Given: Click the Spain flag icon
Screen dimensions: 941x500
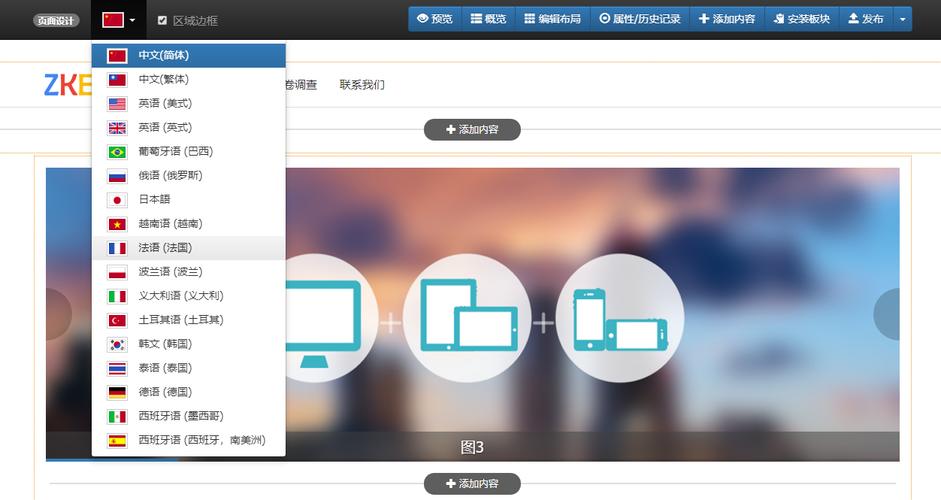Looking at the screenshot, I should 117,440.
